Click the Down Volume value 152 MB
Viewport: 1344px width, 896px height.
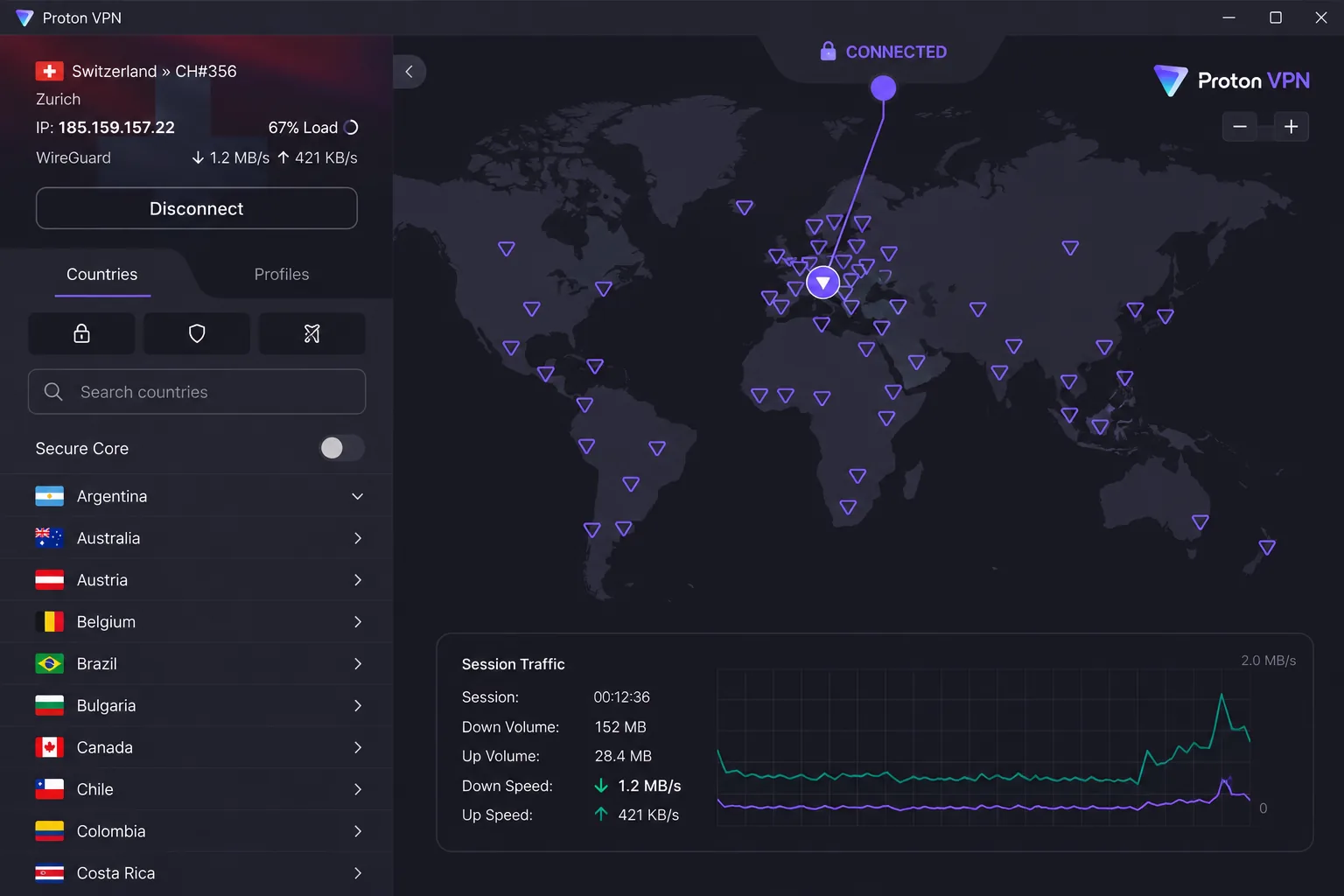tap(620, 727)
